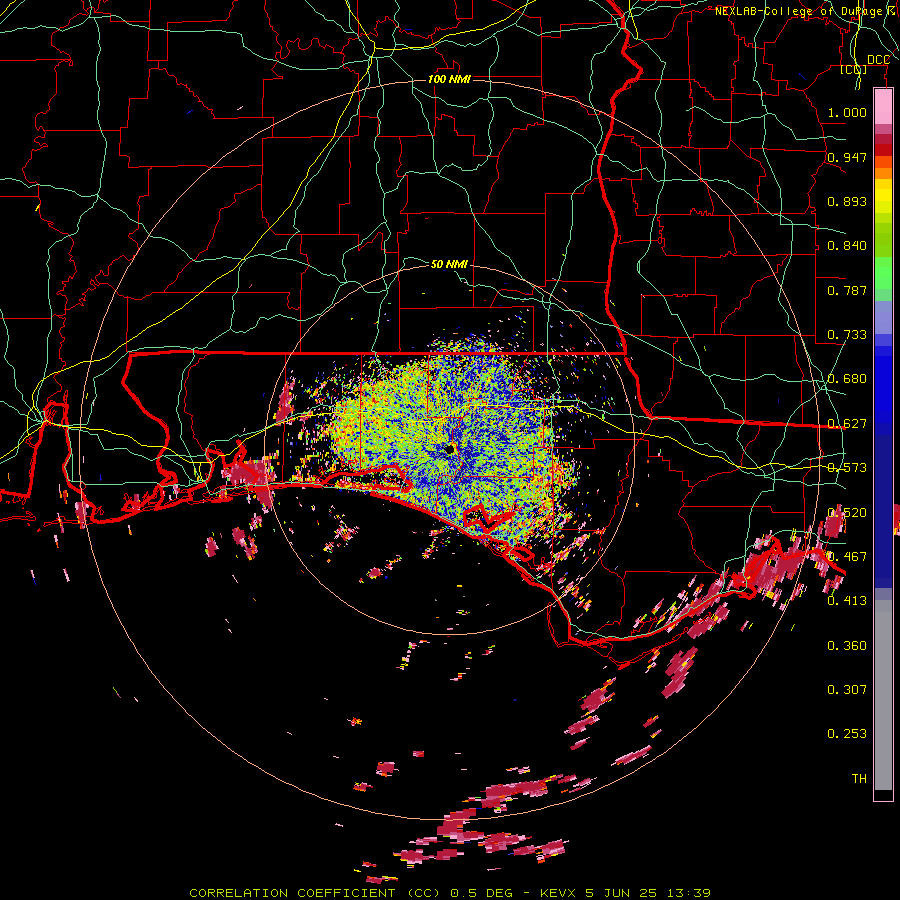Screen dimensions: 900x900
Task: Click the orange segment of the color scale
Action: point(883,173)
